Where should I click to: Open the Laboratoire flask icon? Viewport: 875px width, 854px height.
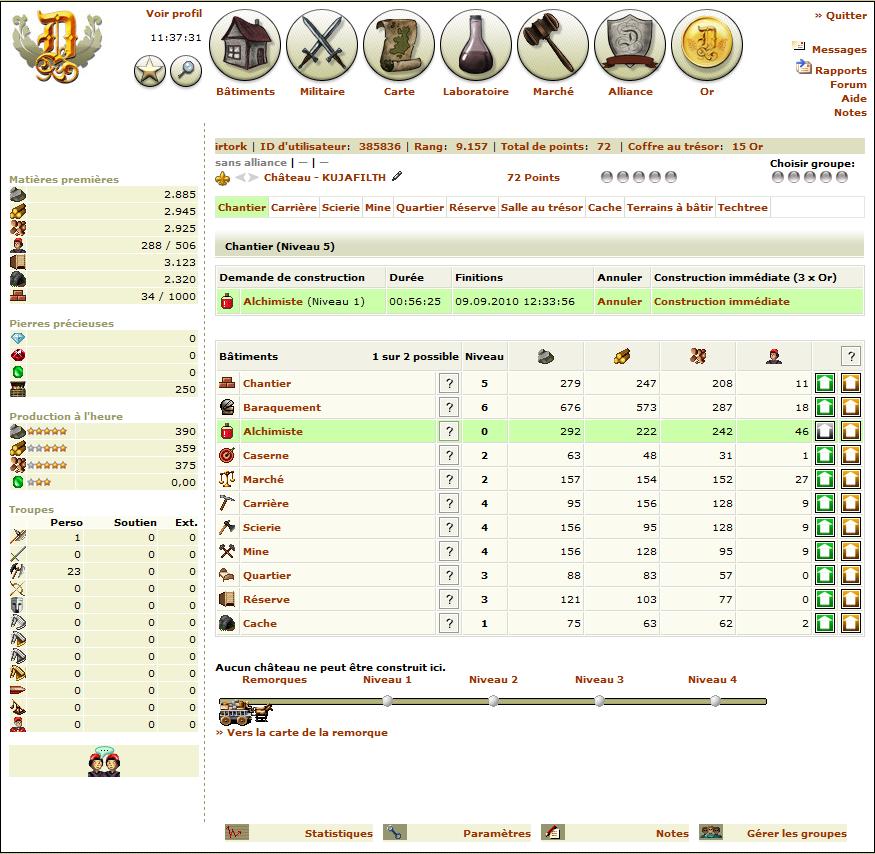[x=476, y=45]
